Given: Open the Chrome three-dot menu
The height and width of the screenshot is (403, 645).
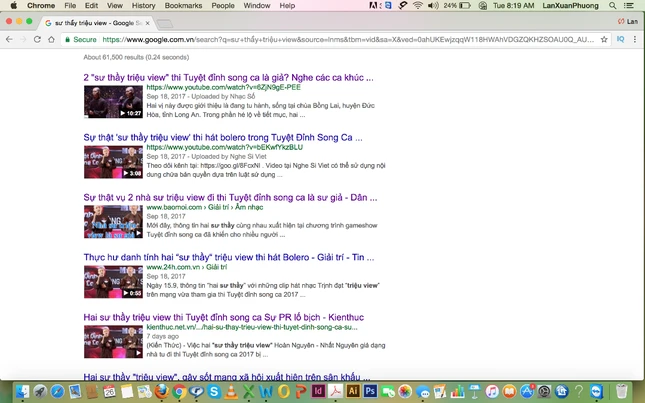Looking at the screenshot, I should click(635, 40).
